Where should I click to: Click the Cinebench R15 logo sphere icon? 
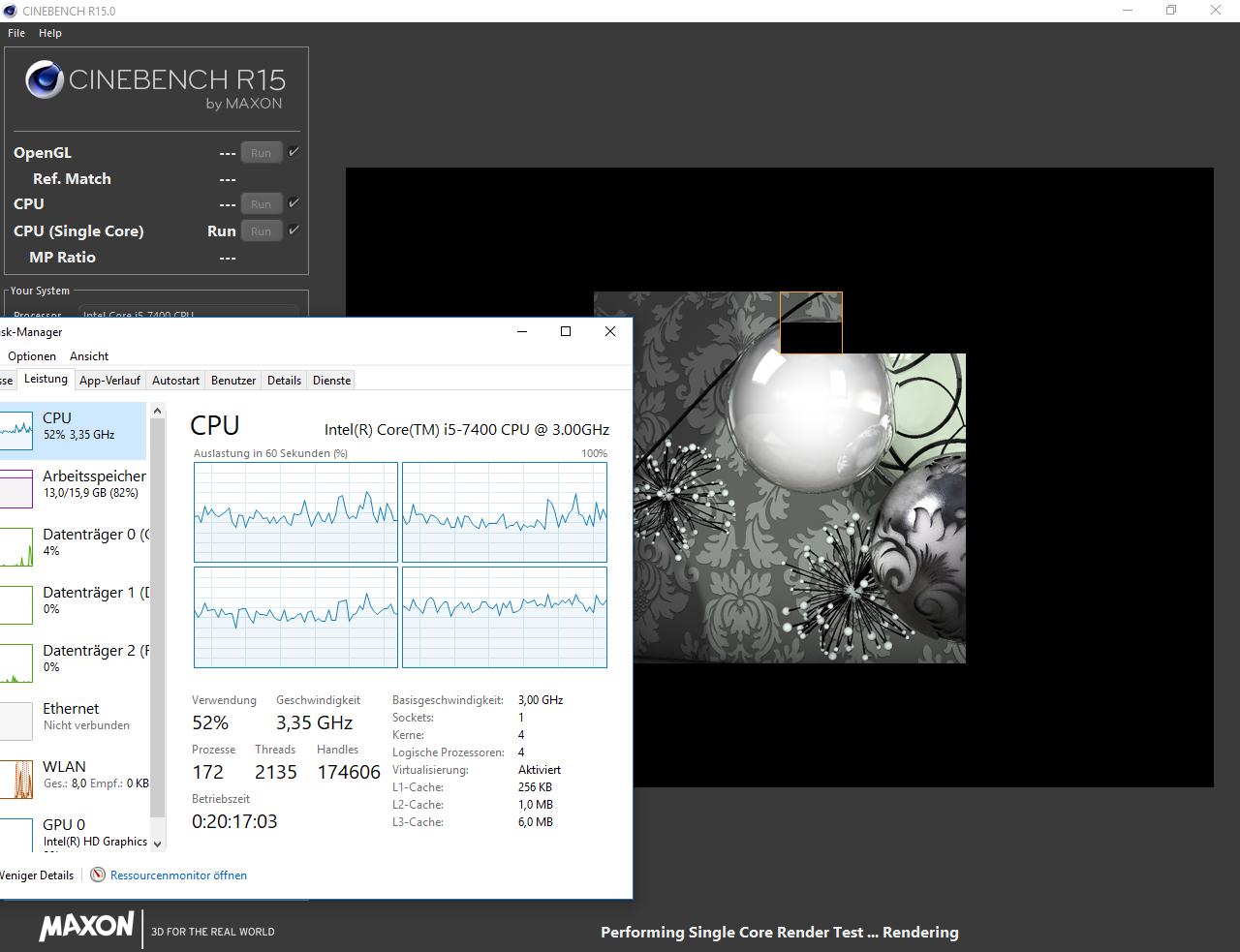click(x=45, y=79)
